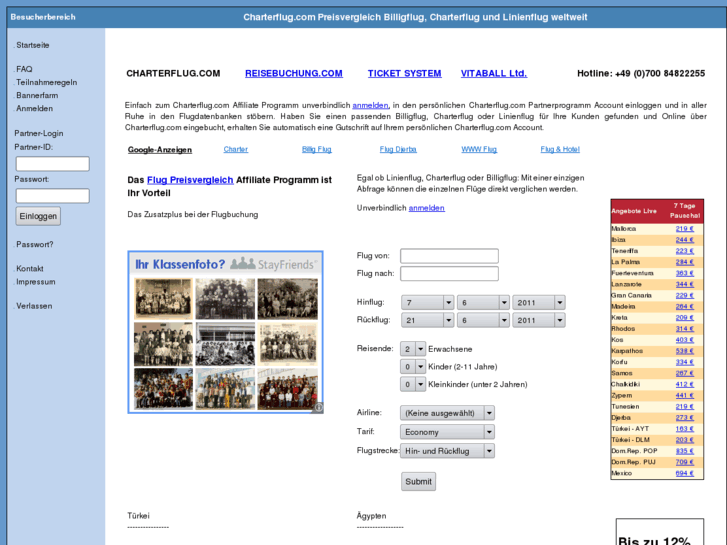Click the StayFriends Klassenfoto banner title
This screenshot has height=545, width=727.
point(180,264)
